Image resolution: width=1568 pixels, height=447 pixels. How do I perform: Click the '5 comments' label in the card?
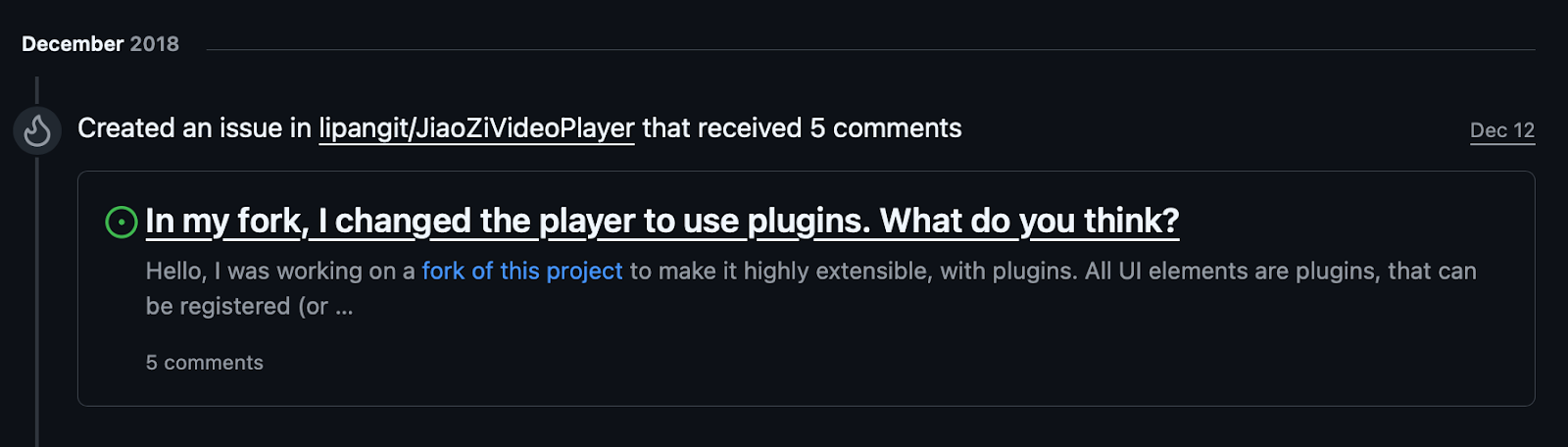tap(205, 363)
